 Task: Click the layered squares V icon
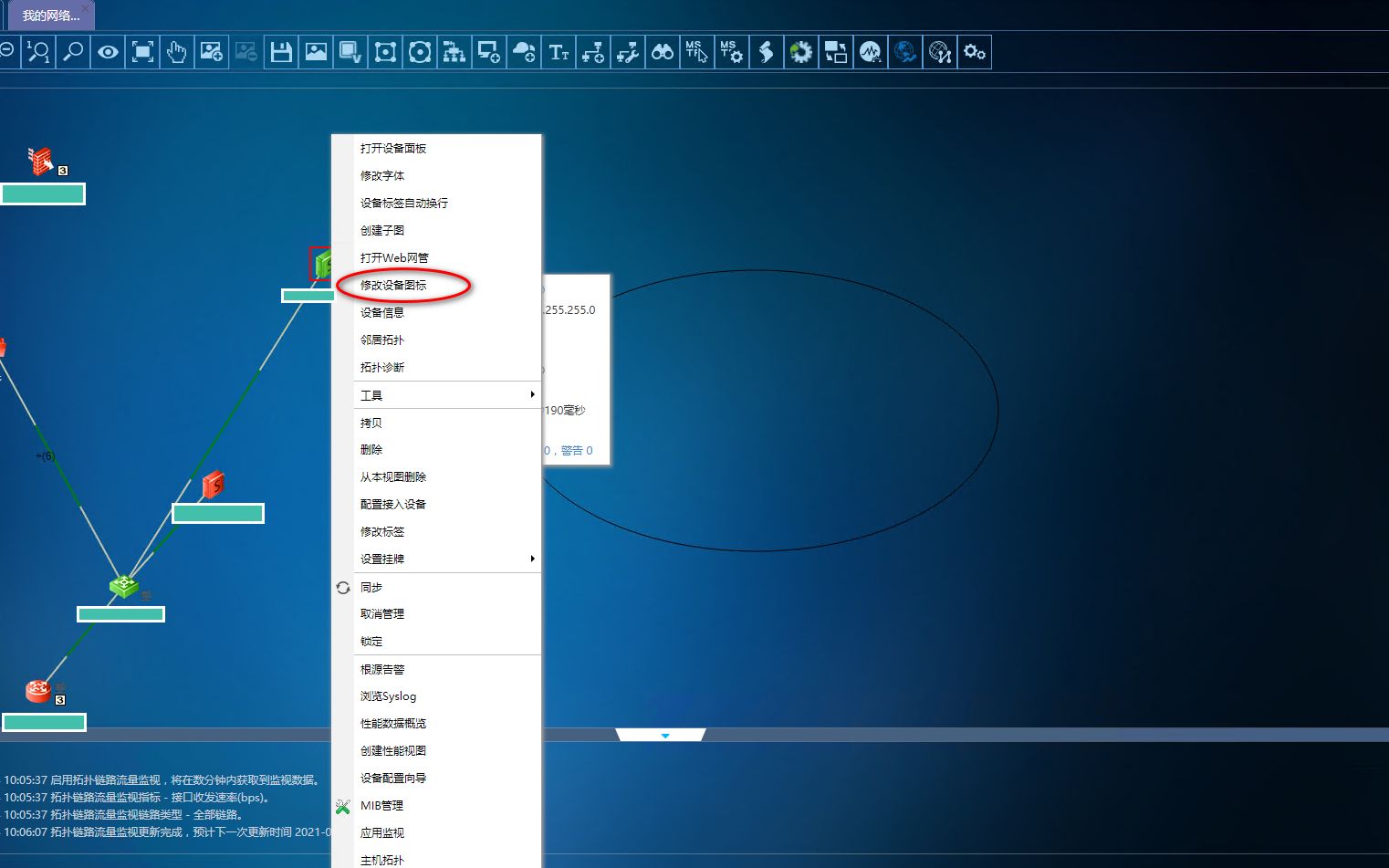click(350, 52)
